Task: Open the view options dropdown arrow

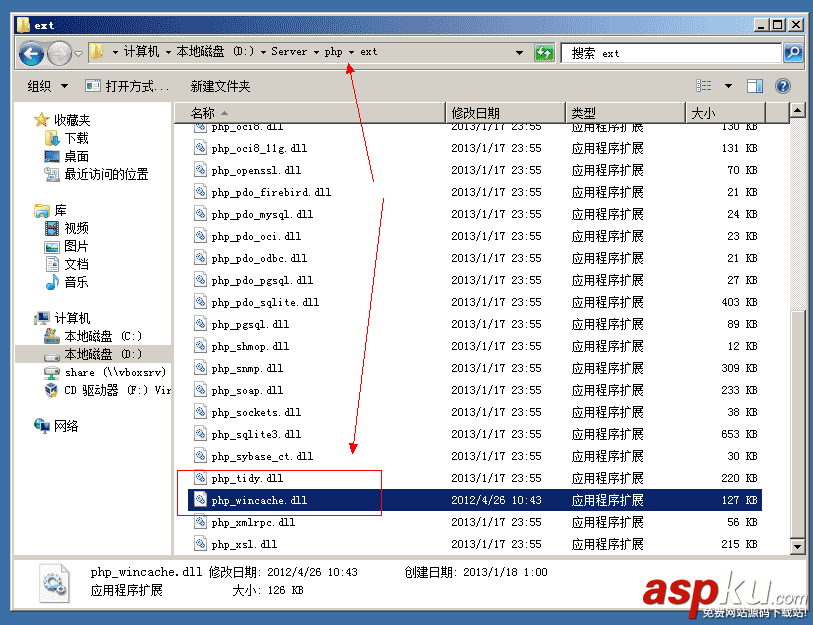Action: [x=728, y=85]
